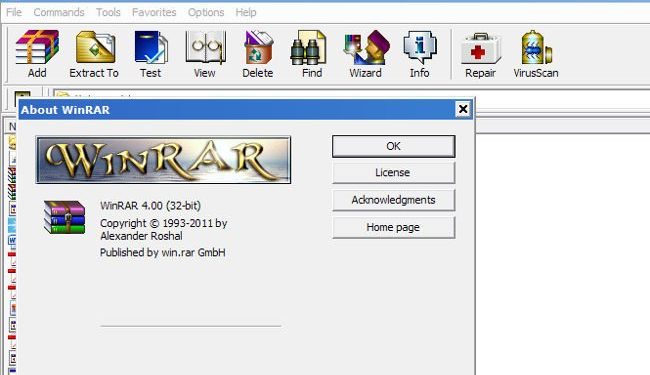Confirm the About dialog with OK
The height and width of the screenshot is (375, 650).
393,146
